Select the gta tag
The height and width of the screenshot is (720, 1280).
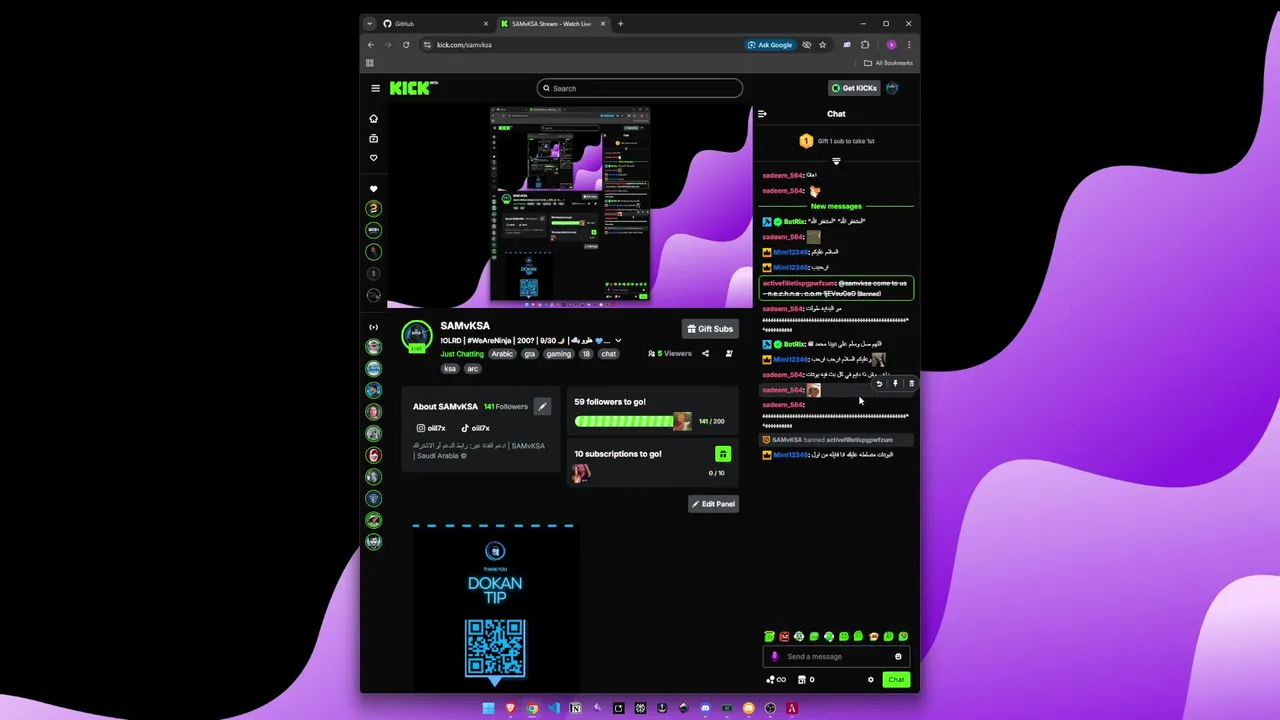pos(530,354)
